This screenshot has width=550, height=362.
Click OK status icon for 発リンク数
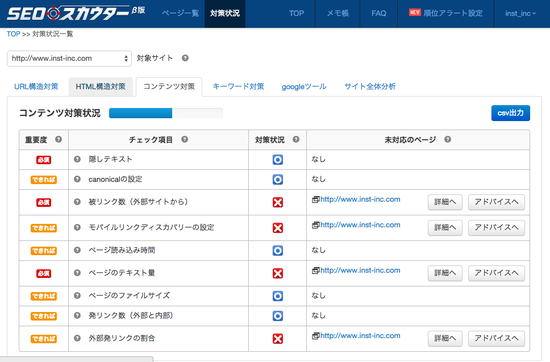click(x=277, y=316)
